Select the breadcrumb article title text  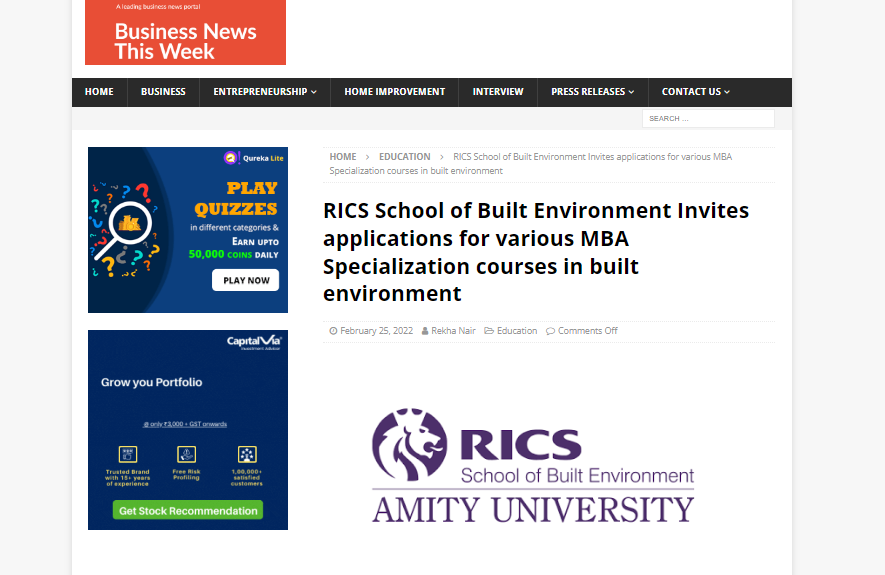click(x=531, y=164)
